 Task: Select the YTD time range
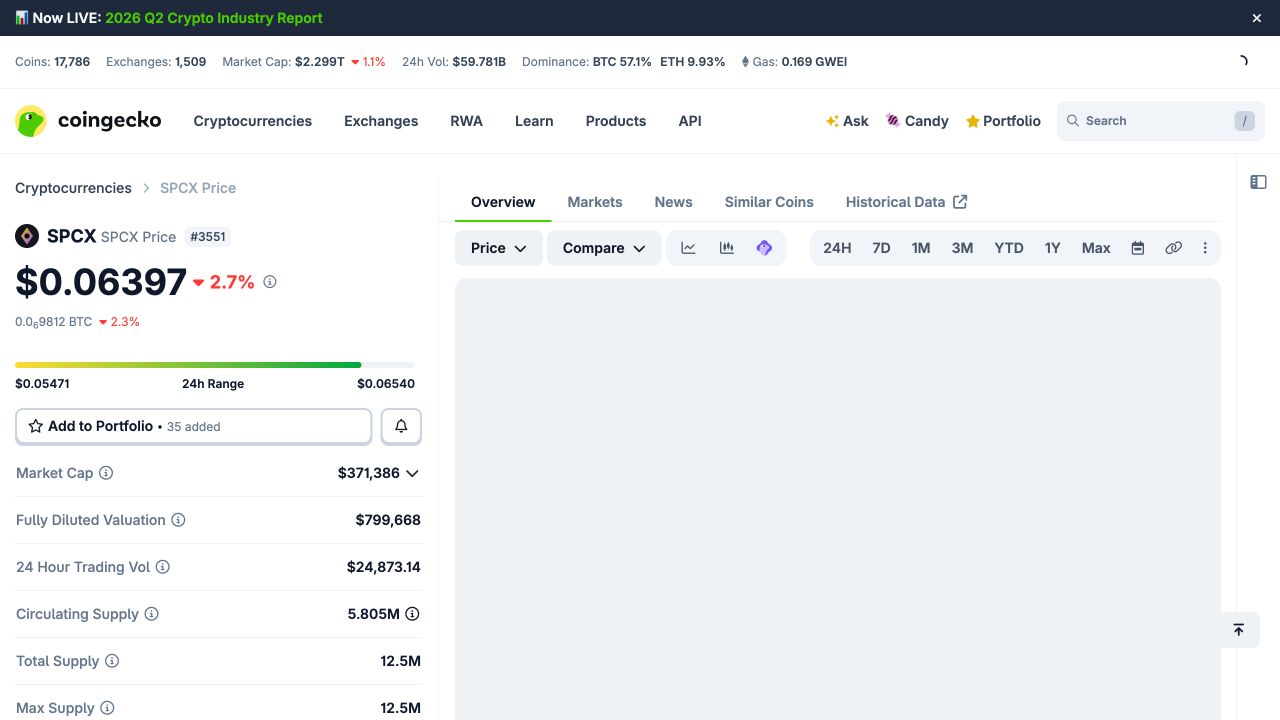click(x=1009, y=248)
